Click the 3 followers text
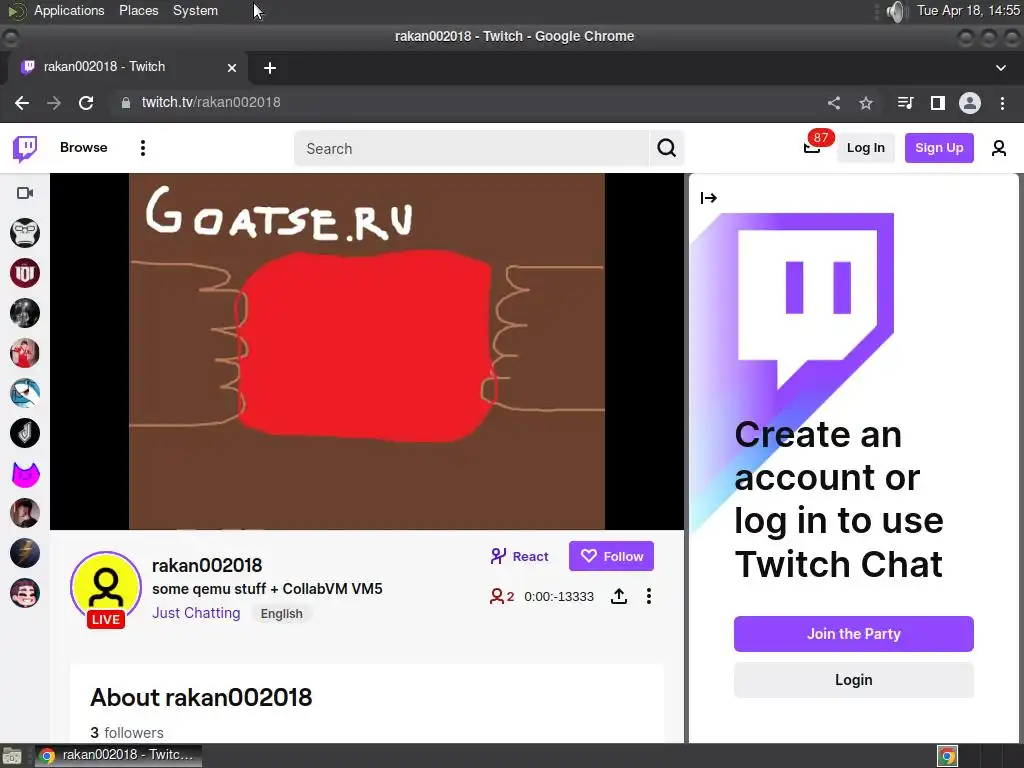Viewport: 1024px width, 768px height. (127, 733)
